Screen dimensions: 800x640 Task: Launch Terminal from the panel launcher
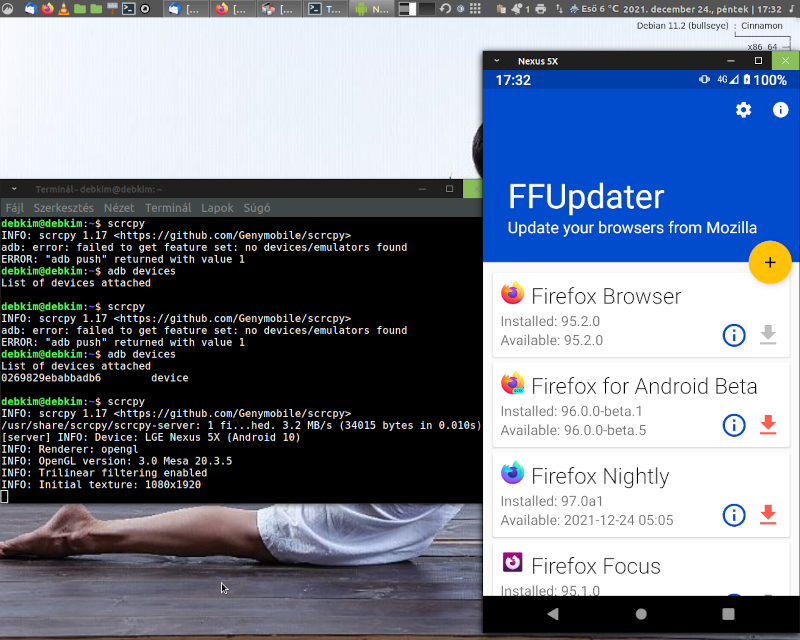tap(129, 9)
